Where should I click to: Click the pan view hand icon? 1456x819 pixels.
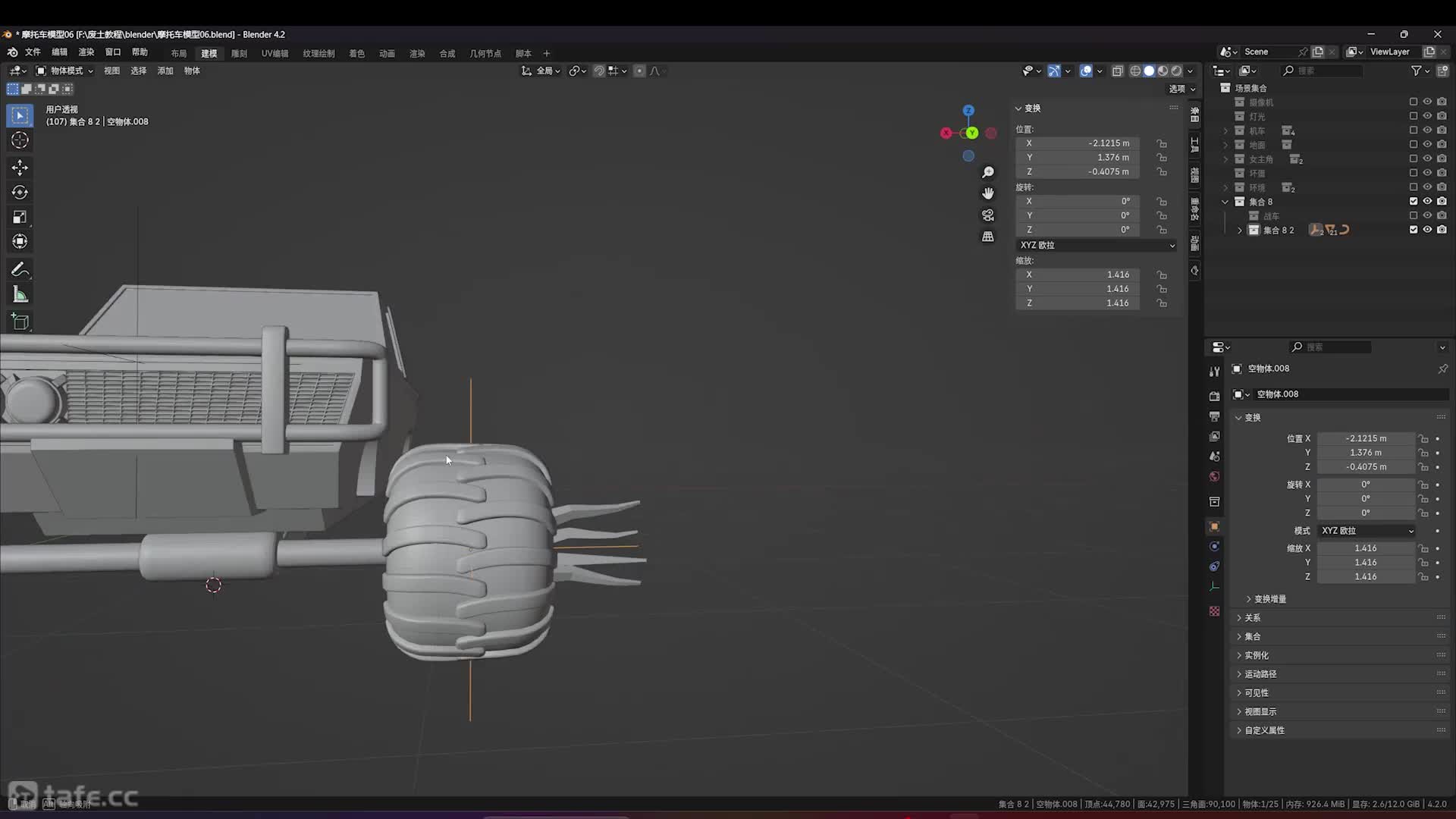coord(988,193)
